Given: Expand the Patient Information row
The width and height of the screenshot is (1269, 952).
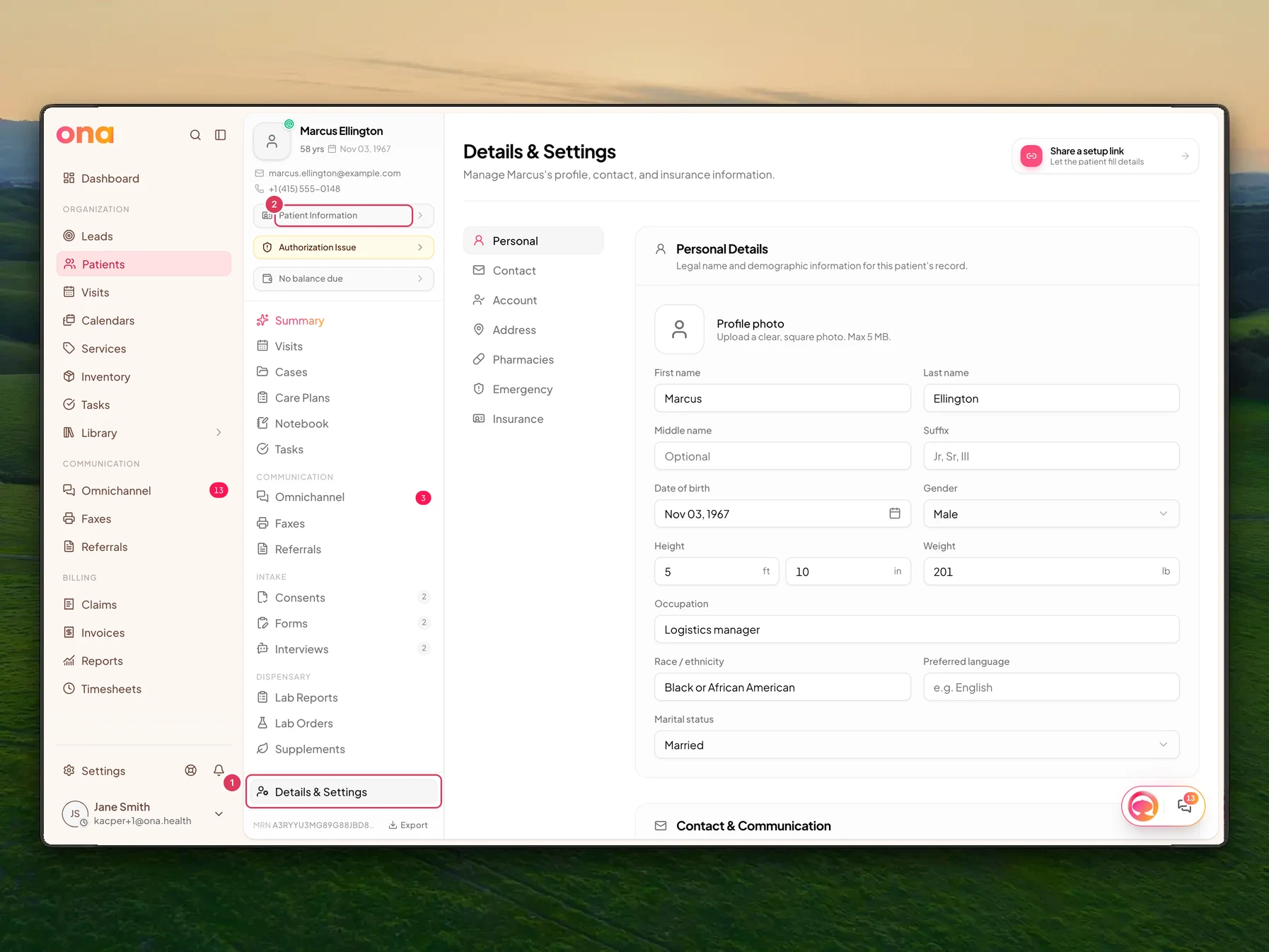Looking at the screenshot, I should (344, 216).
